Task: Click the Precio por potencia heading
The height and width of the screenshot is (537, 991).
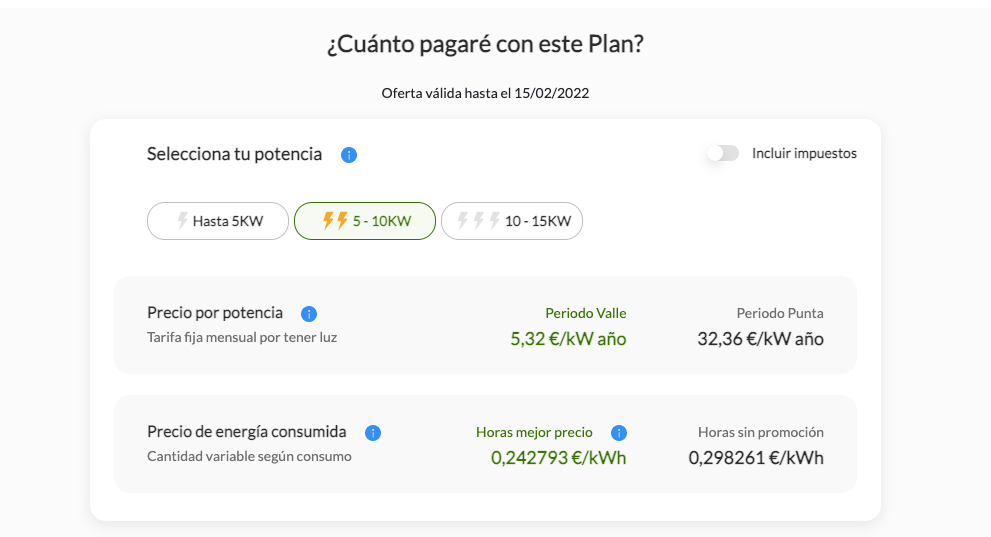Action: 215,313
